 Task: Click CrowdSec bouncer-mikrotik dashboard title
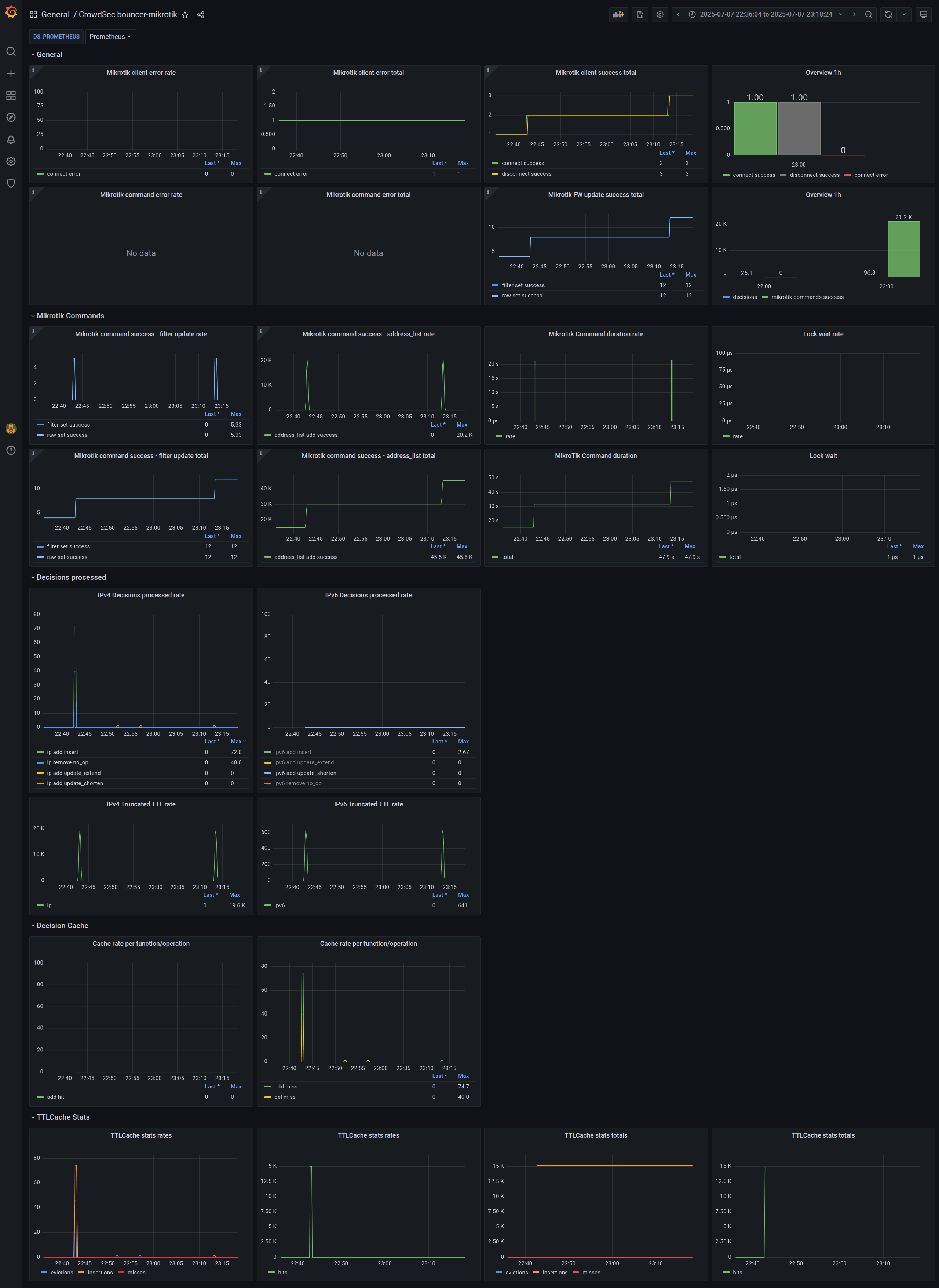pyautogui.click(x=128, y=15)
